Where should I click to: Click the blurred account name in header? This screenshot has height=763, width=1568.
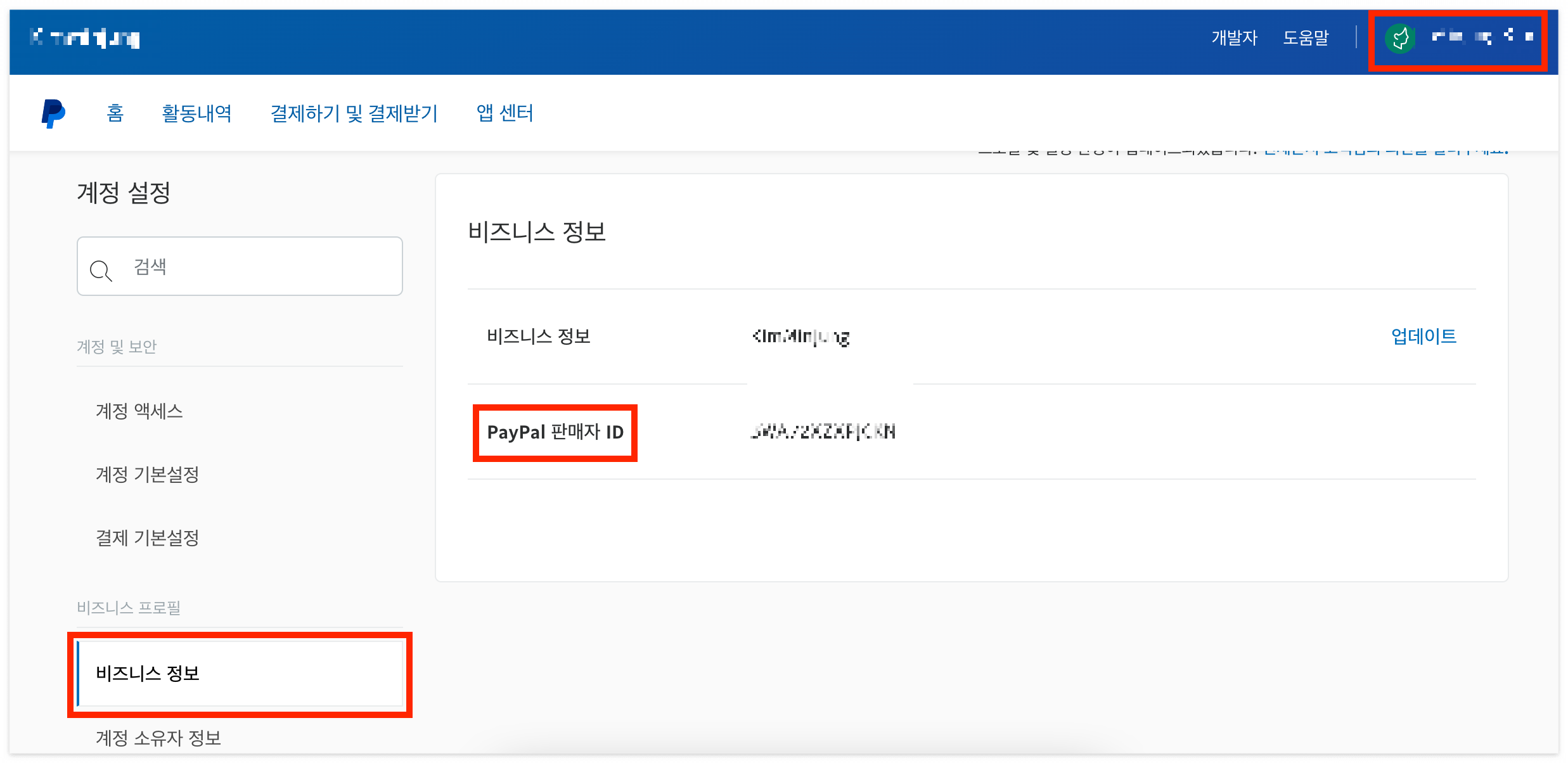[1481, 37]
